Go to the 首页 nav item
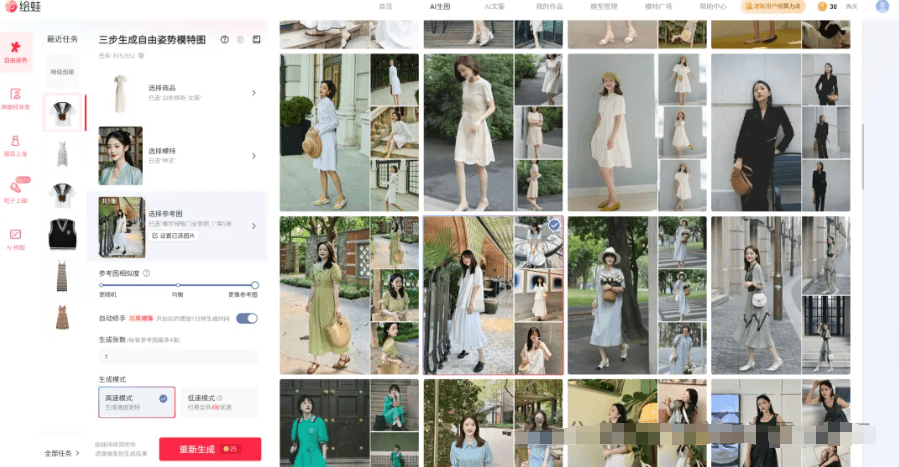This screenshot has width=899, height=467. [x=385, y=6]
